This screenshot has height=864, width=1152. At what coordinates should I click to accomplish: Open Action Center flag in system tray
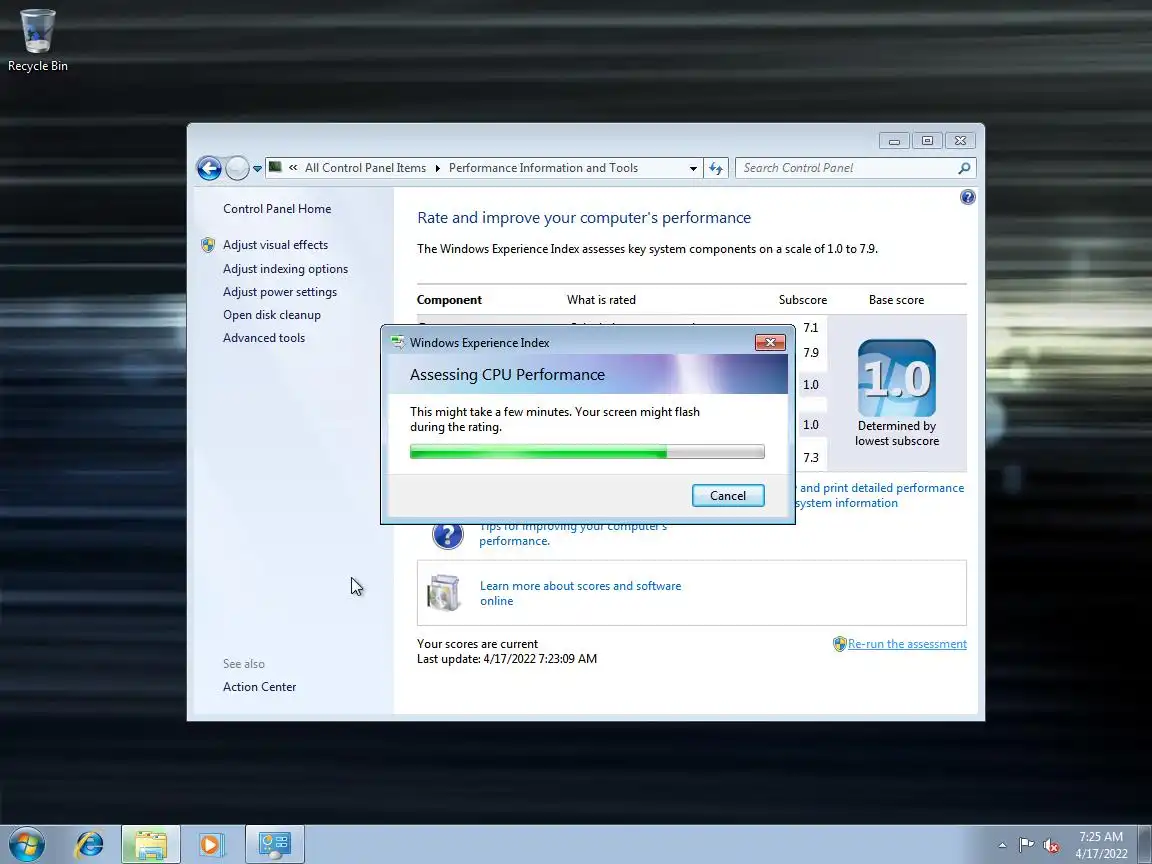pyautogui.click(x=1026, y=846)
